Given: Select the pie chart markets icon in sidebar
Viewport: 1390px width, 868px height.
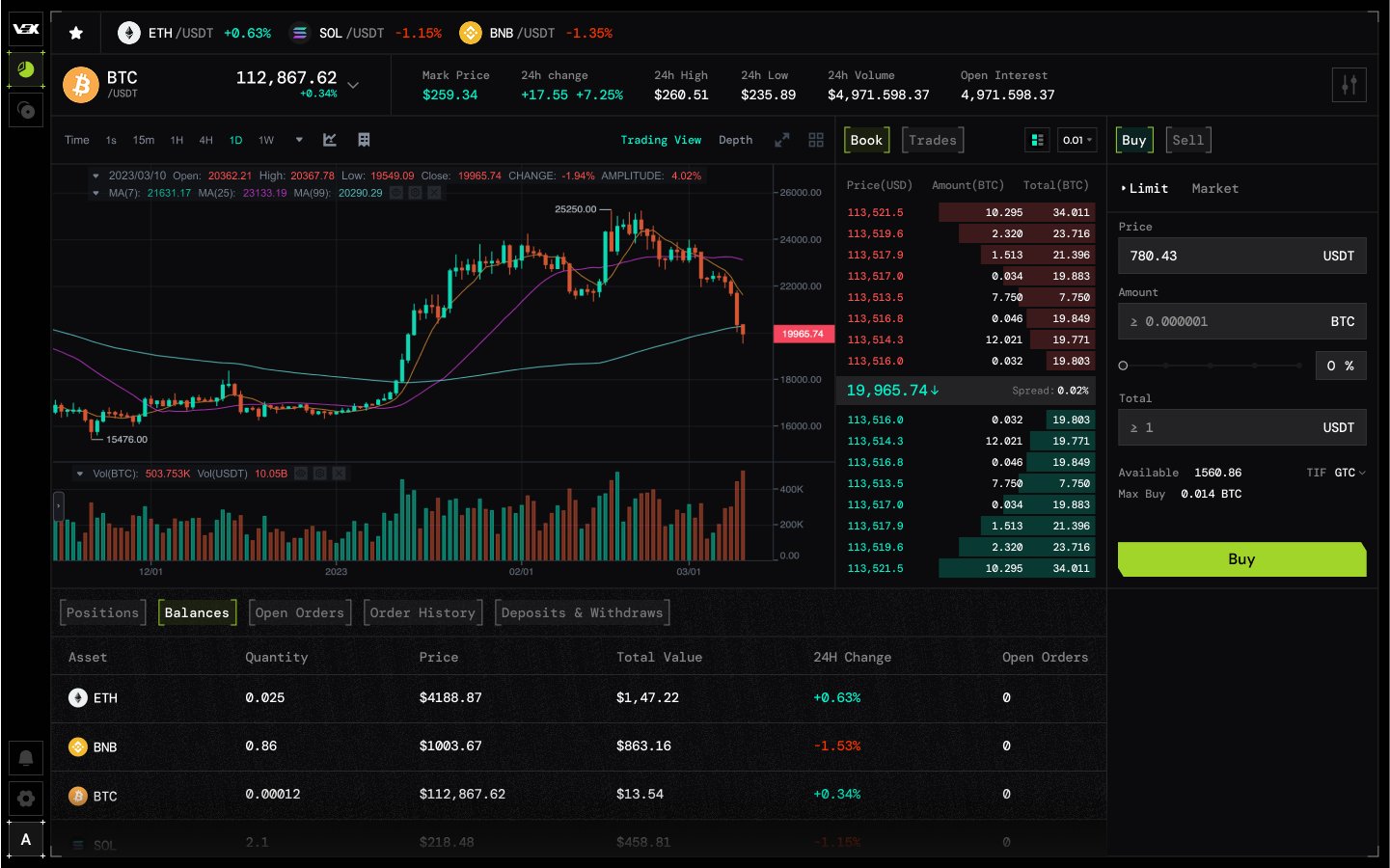Looking at the screenshot, I should (x=25, y=68).
